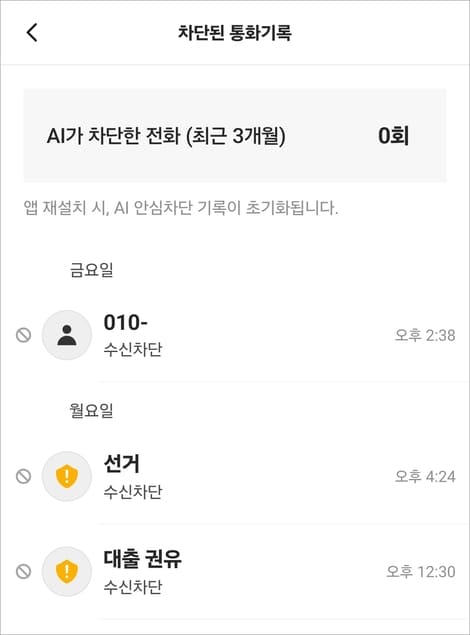Go back using the top-left arrow
470x635 pixels.
(x=32, y=32)
